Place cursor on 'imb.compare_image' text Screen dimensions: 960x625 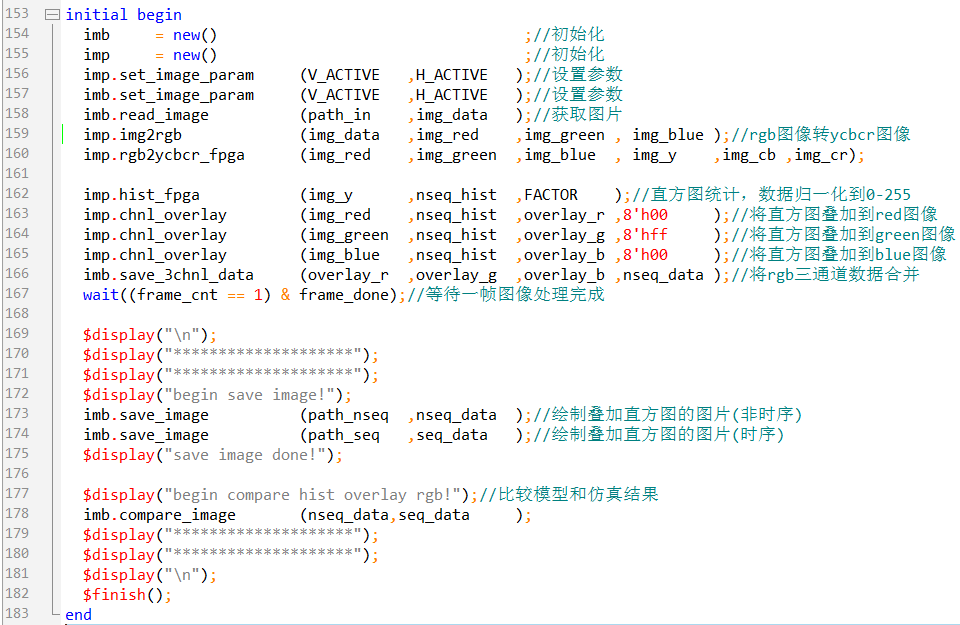point(160,515)
